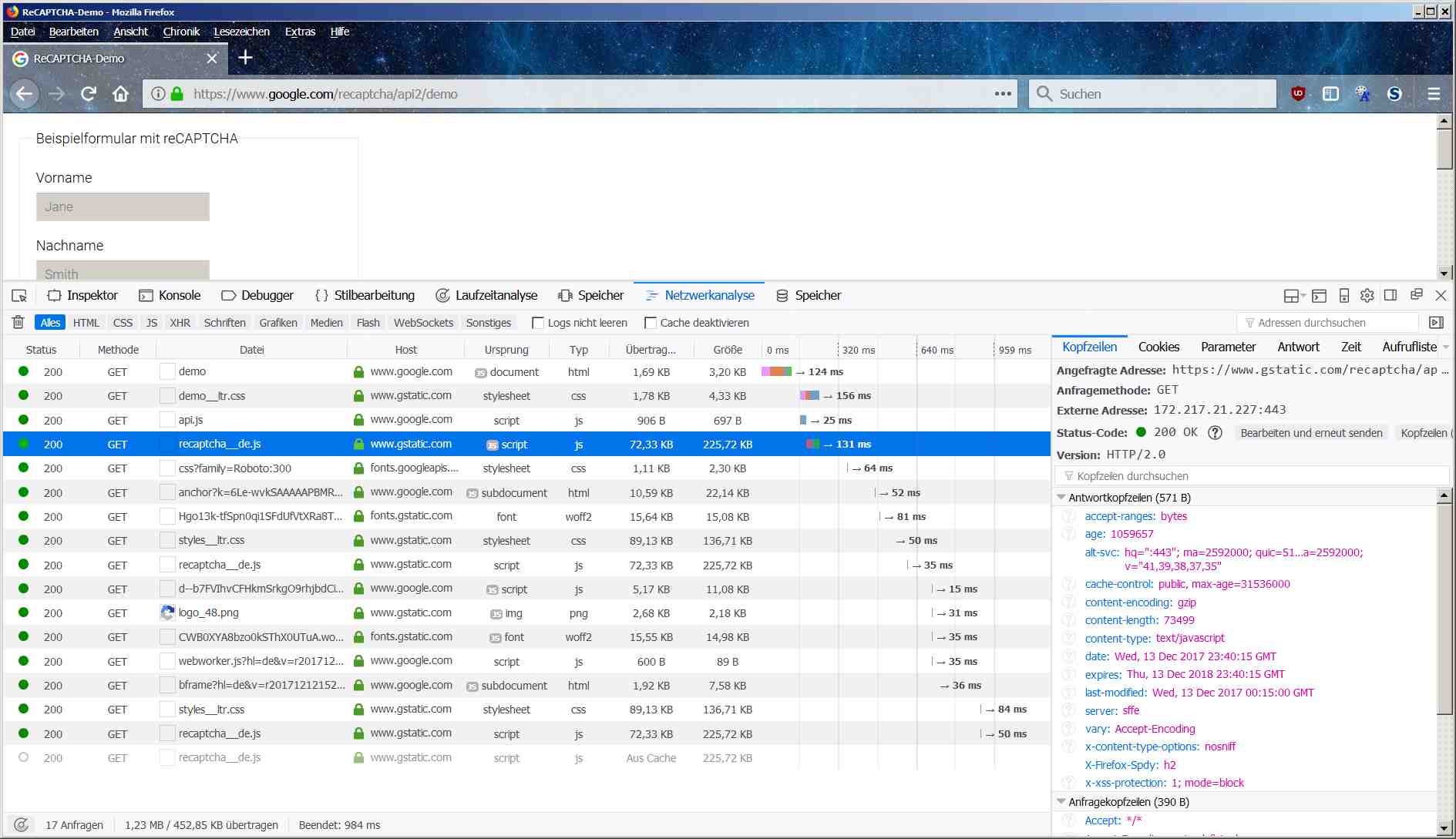Collapse the Antwortkopfzeilen section
The height and width of the screenshot is (839, 1456).
point(1061,498)
